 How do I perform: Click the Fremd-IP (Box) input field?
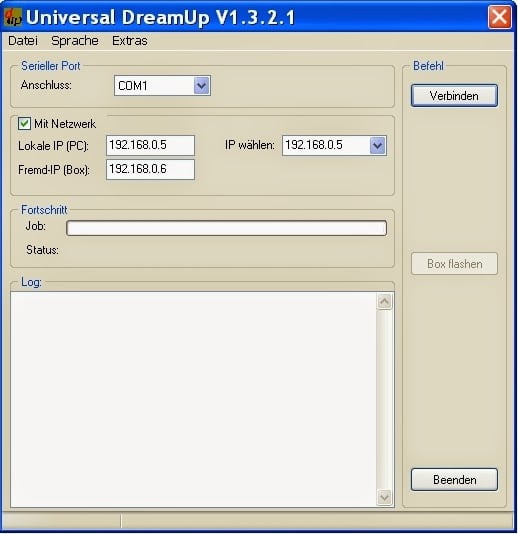[150, 169]
